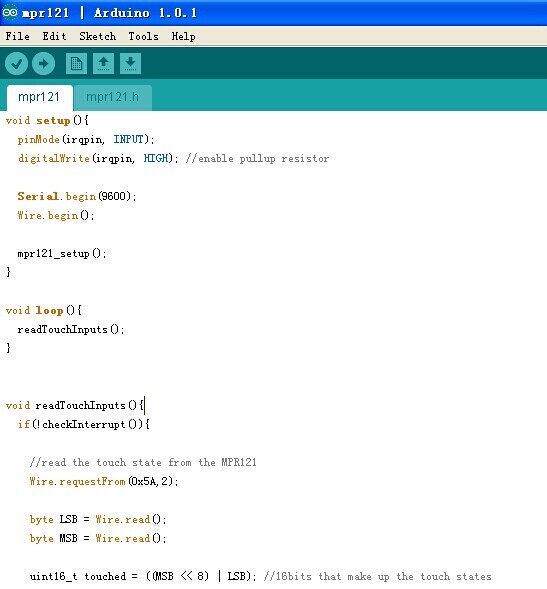The width and height of the screenshot is (547, 589).
Task: Open the Edit menu
Action: click(x=54, y=36)
